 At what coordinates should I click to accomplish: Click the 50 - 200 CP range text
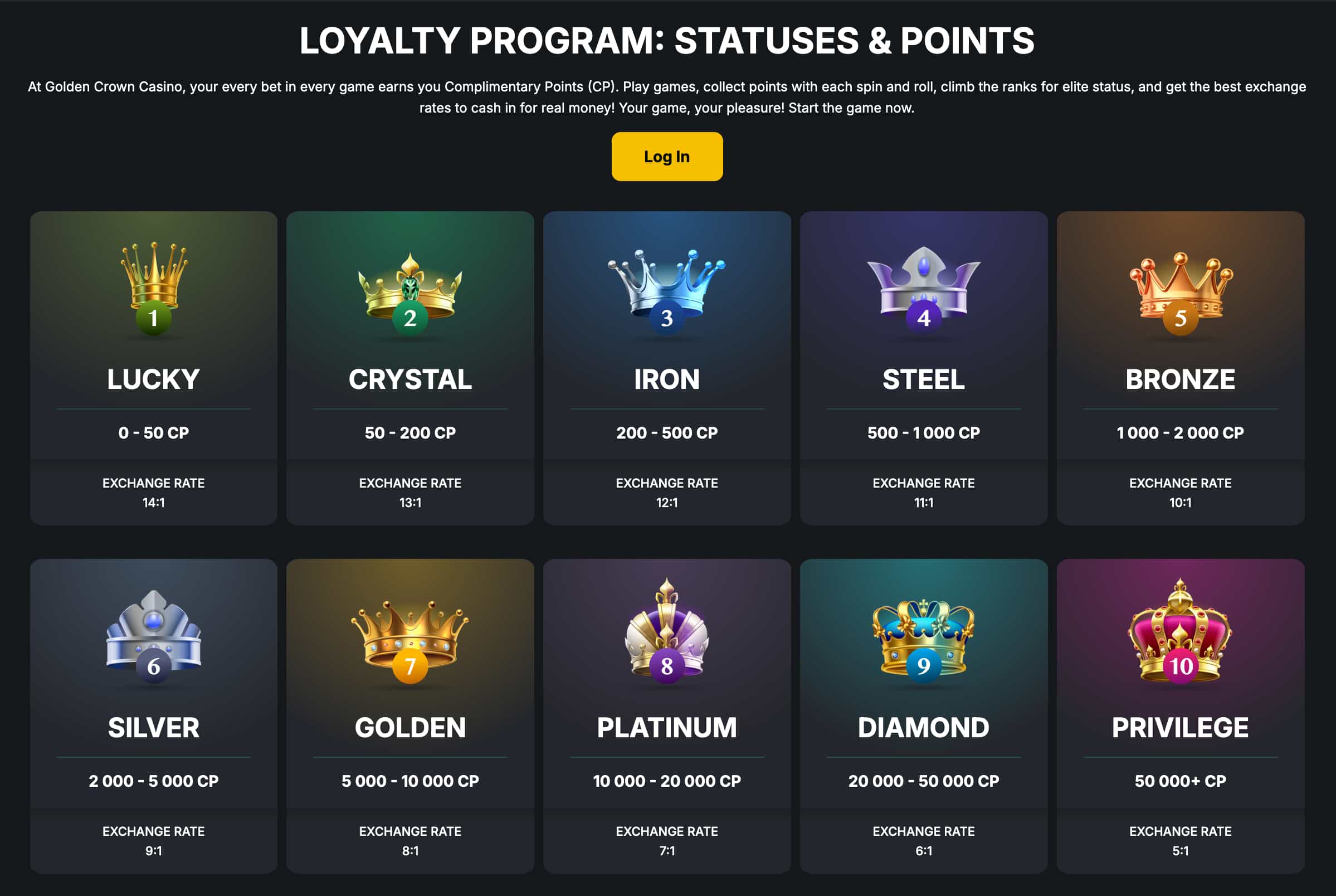[410, 432]
